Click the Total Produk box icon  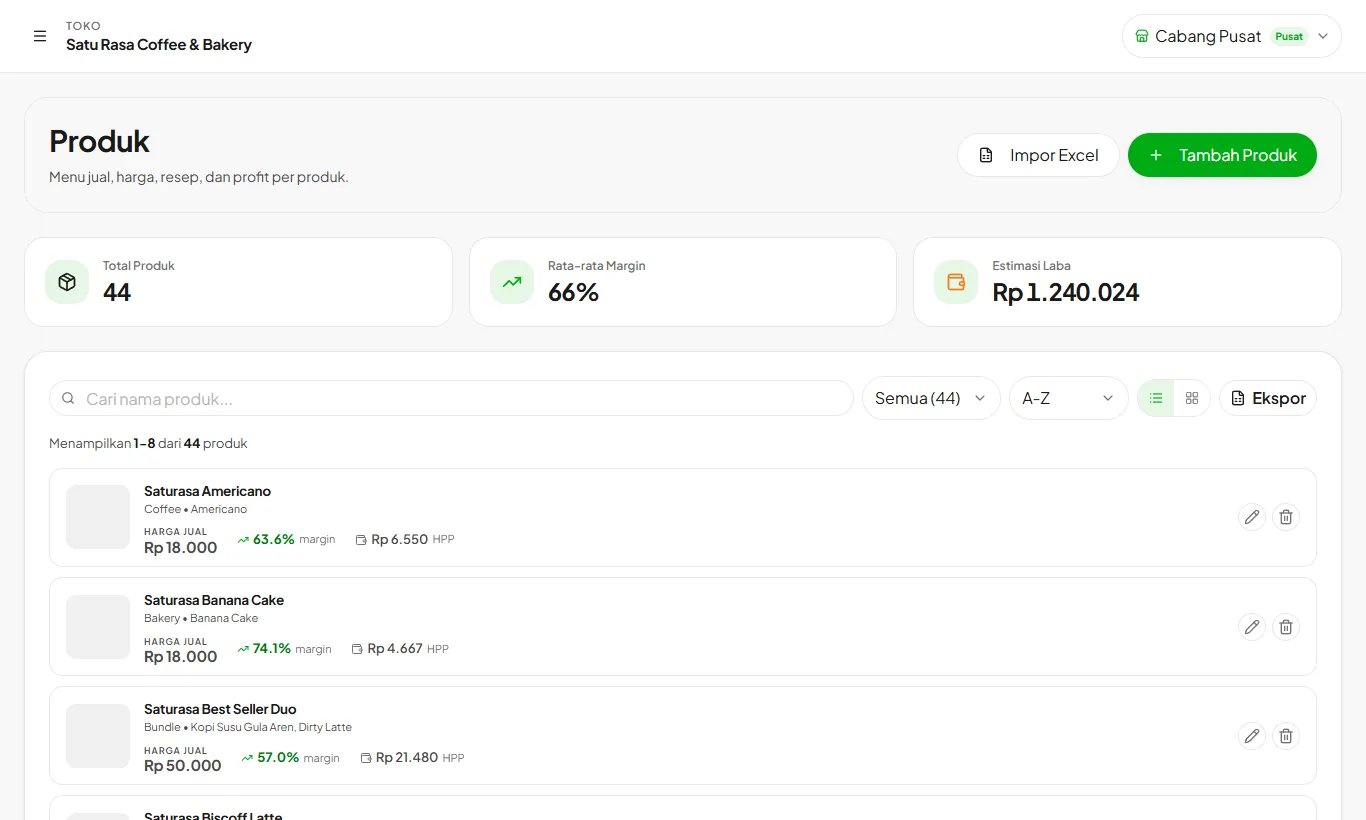[67, 282]
